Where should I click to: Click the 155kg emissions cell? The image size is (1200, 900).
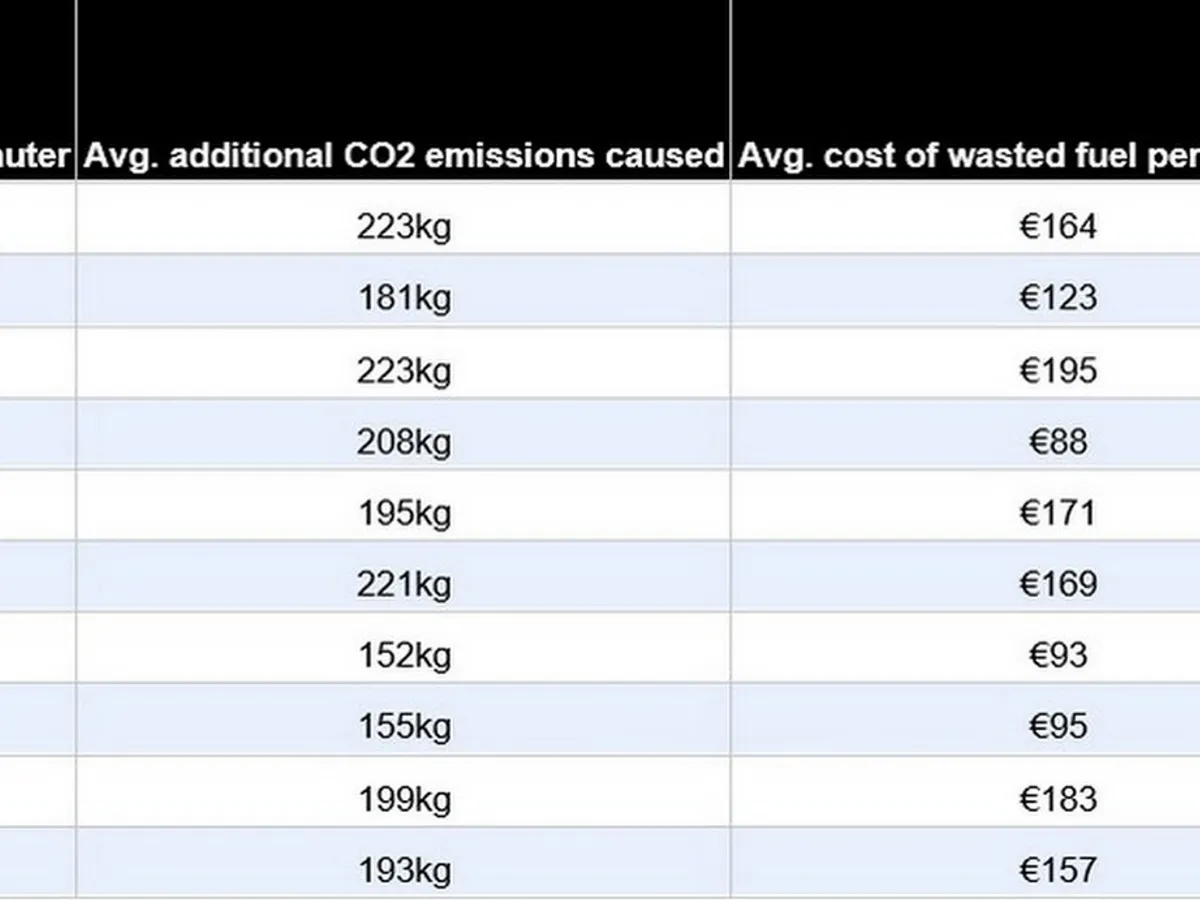(x=404, y=726)
